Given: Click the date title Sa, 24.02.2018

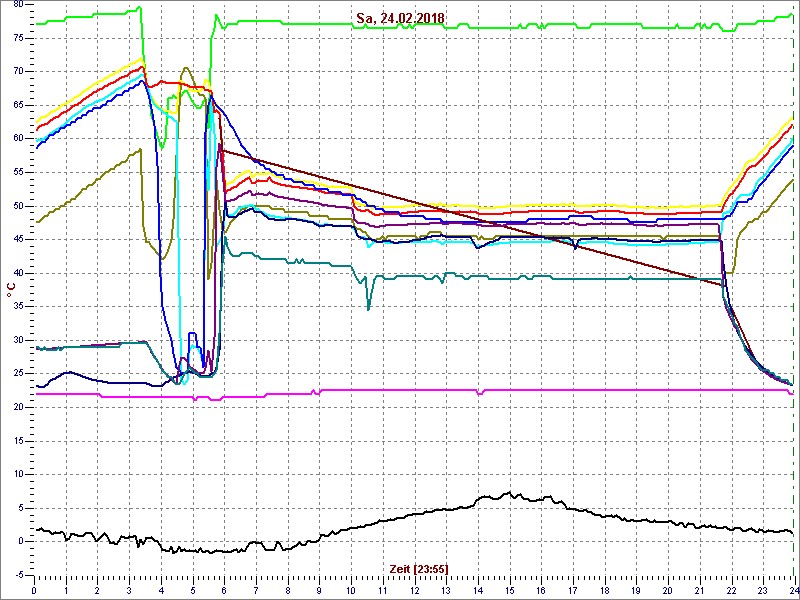Looking at the screenshot, I should pyautogui.click(x=400, y=18).
